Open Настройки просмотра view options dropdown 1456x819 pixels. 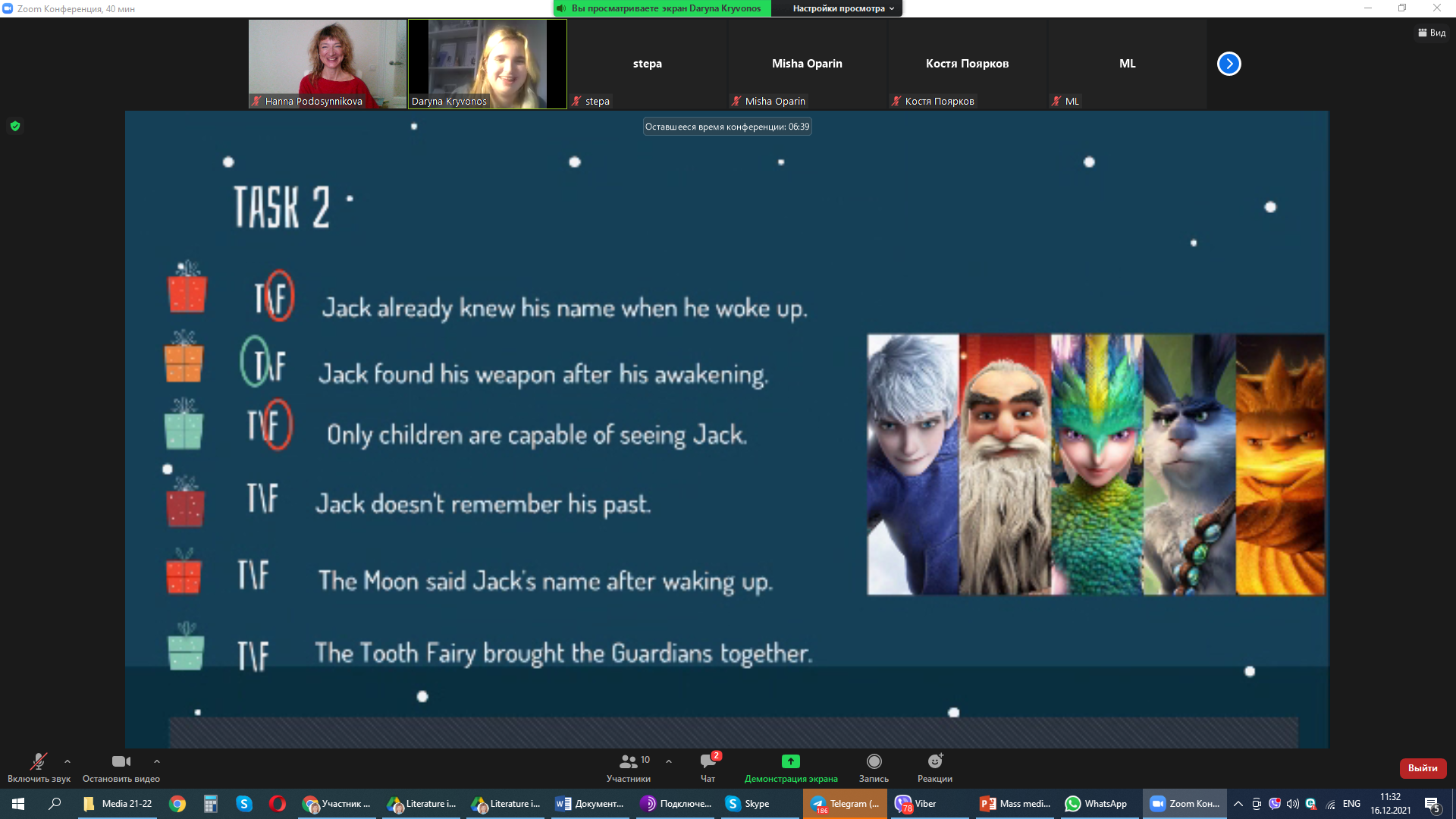843,8
